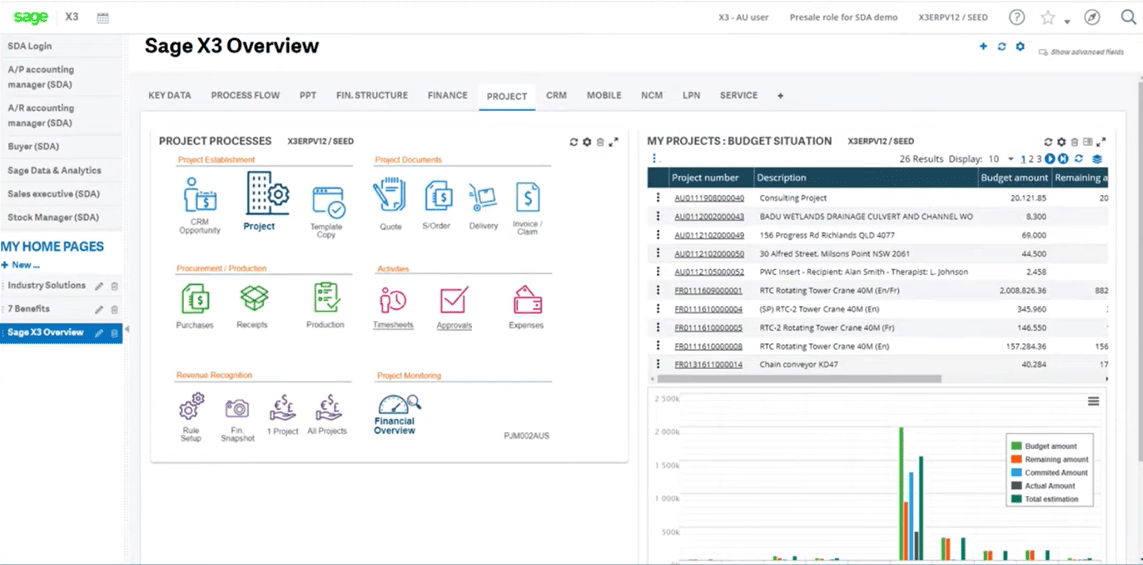
Task: Open the Rule Setup gears icon
Action: (x=192, y=407)
